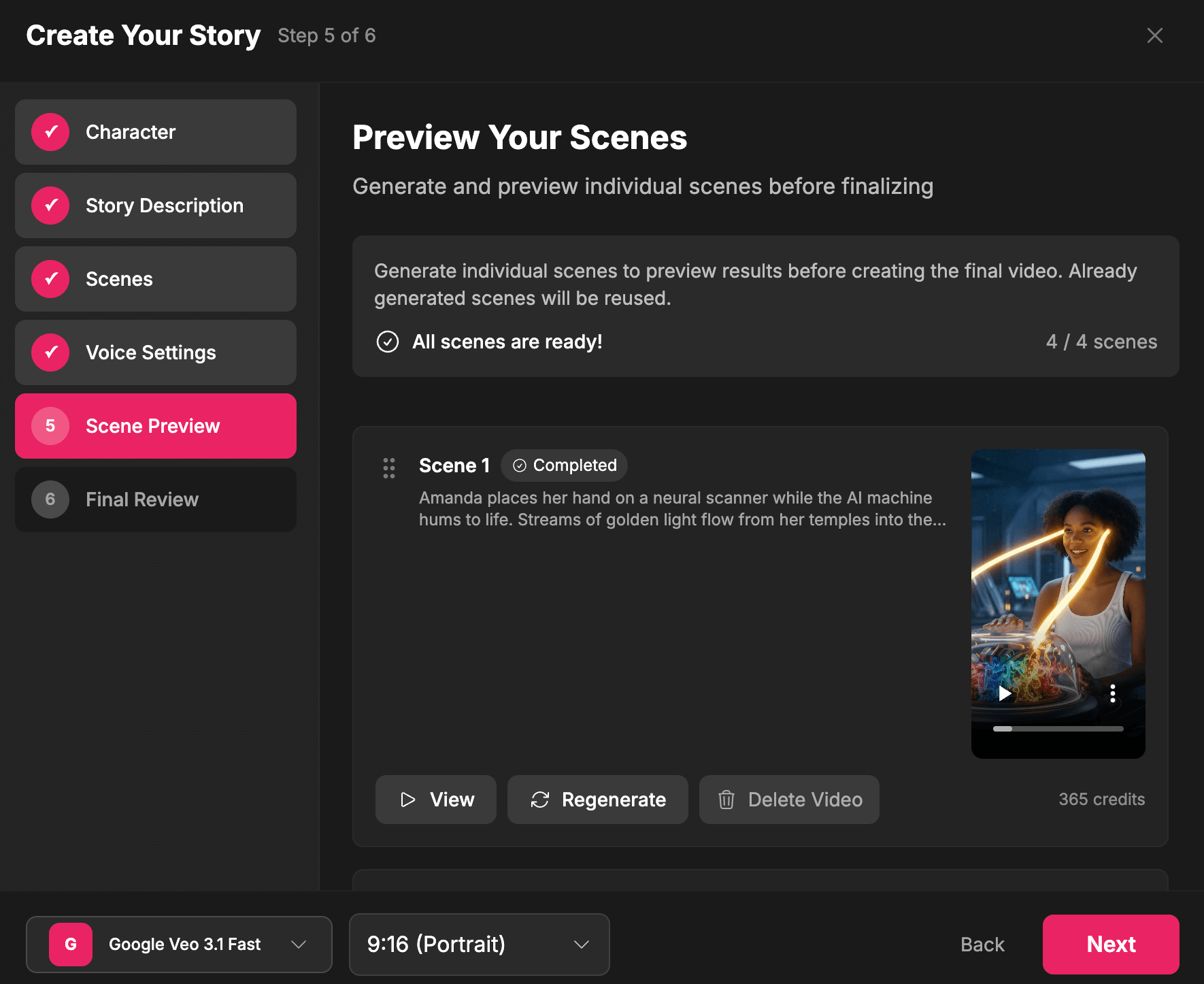Click the 'All scenes are ready!' message
This screenshot has width=1204, height=984.
click(507, 342)
